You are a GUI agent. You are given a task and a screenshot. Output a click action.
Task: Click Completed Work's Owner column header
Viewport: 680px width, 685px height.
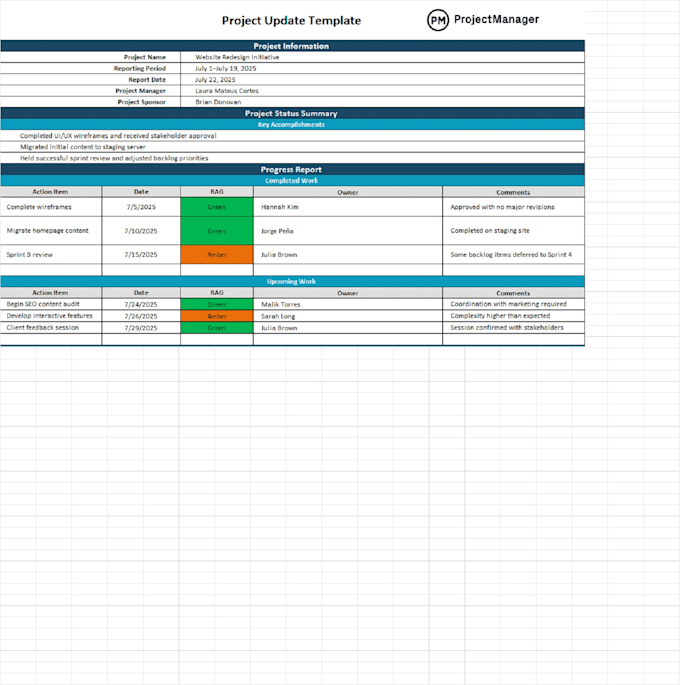348,192
